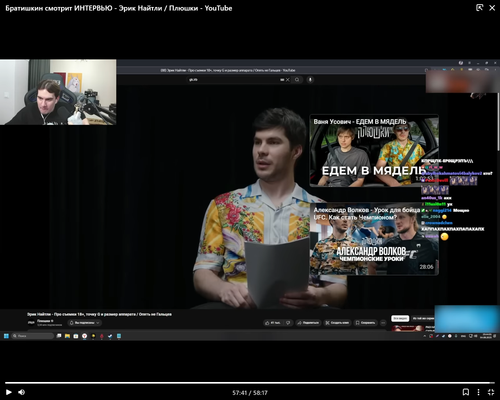The image size is (500, 400).
Task: Exit fullscreen using the bottom-right corner icon
Action: click(x=491, y=392)
